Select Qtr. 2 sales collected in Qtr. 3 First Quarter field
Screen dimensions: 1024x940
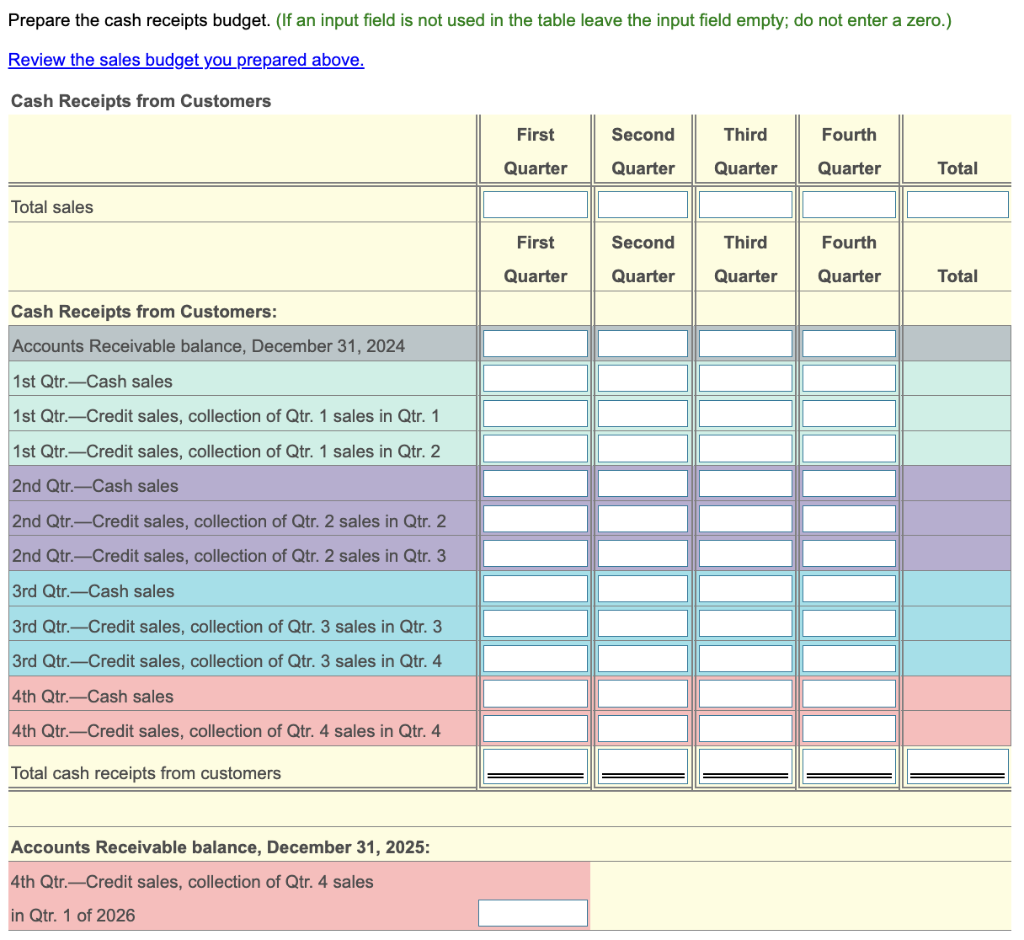(535, 553)
